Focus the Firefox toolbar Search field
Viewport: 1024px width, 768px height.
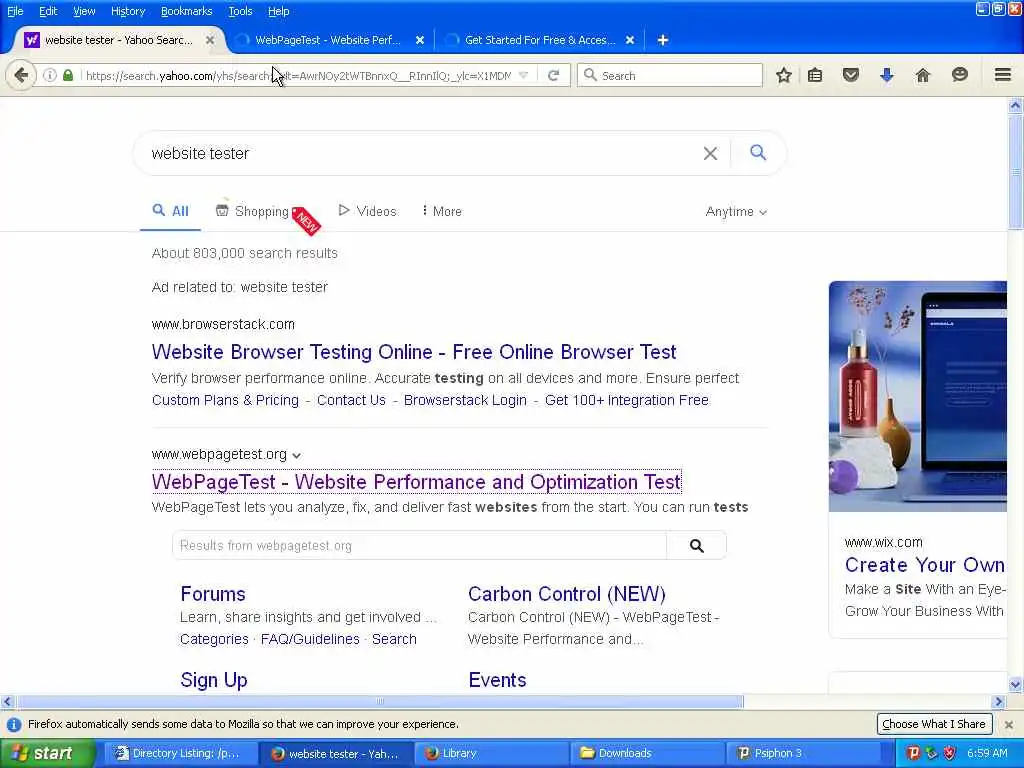(670, 75)
